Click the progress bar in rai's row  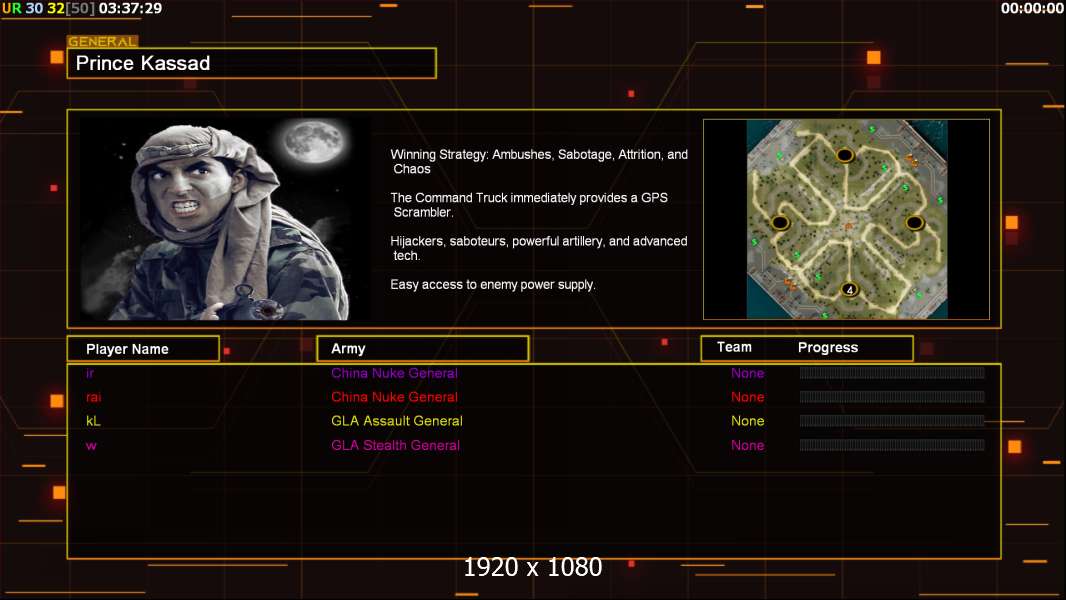click(x=892, y=397)
